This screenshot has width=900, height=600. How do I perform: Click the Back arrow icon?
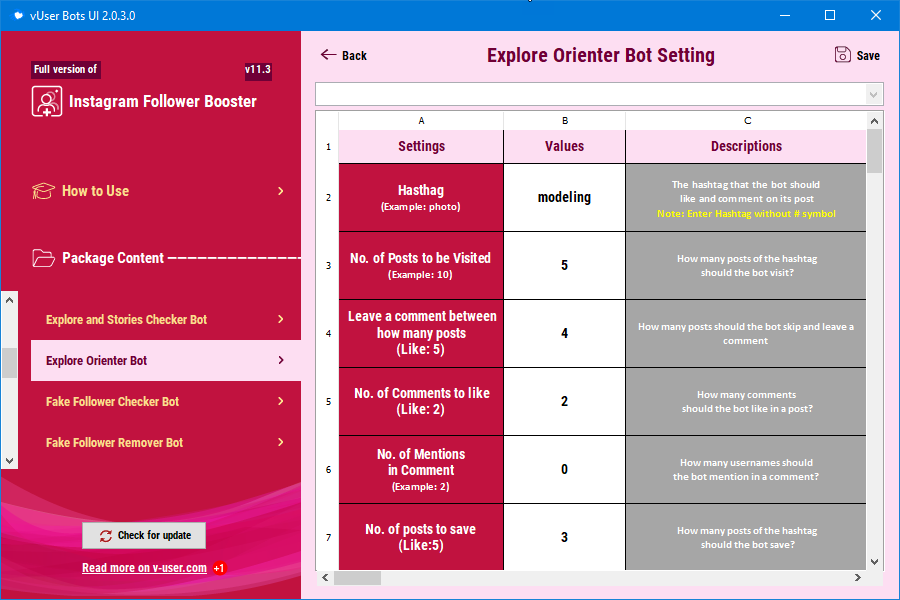pyautogui.click(x=328, y=55)
